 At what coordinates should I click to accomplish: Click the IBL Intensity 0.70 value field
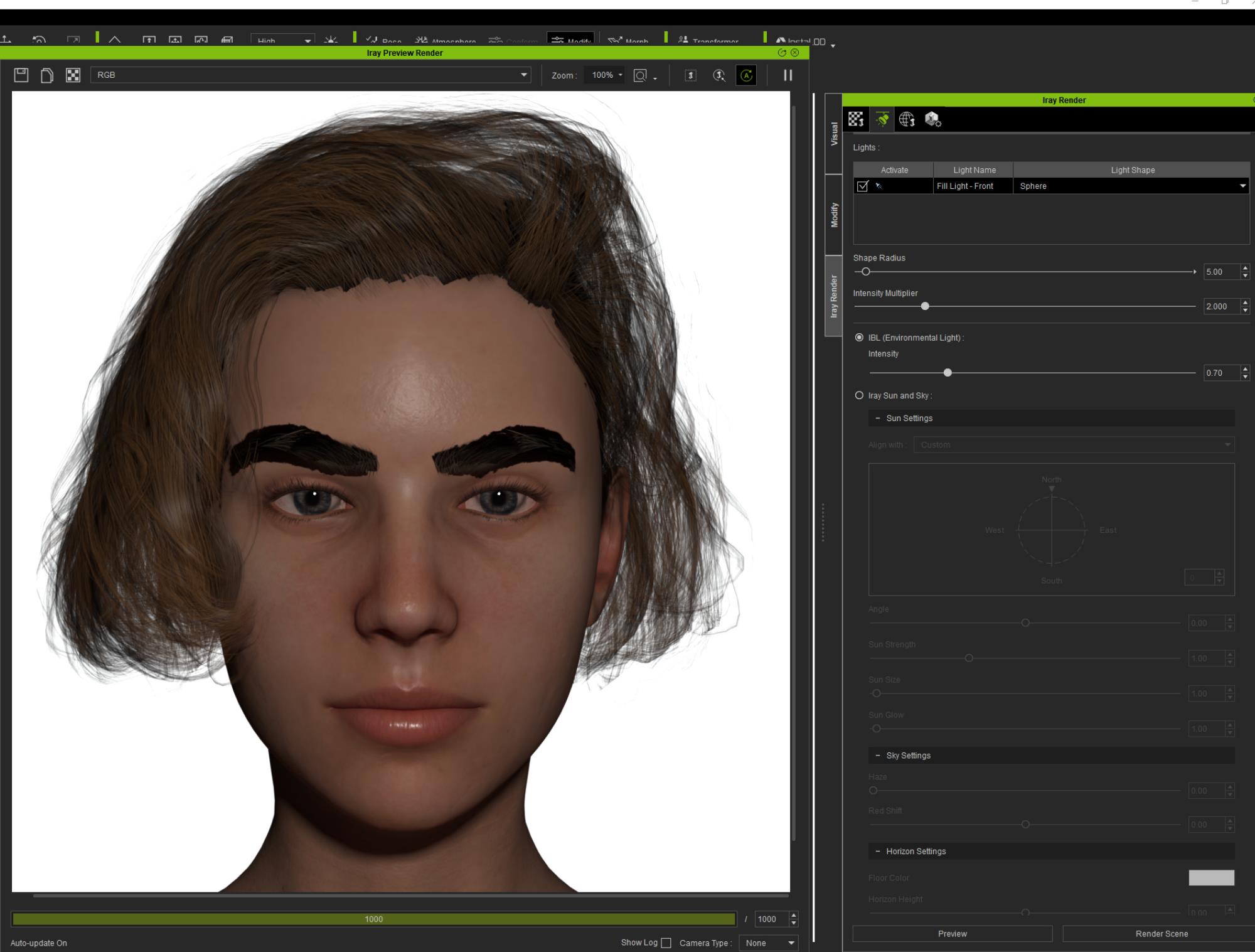point(1222,373)
